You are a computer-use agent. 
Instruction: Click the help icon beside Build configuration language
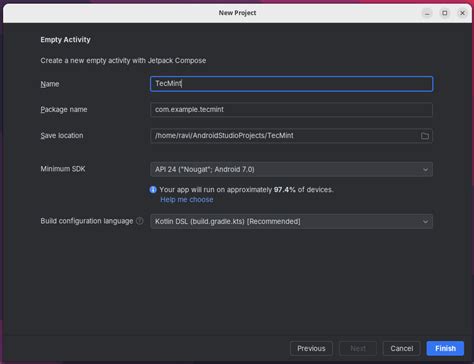140,221
